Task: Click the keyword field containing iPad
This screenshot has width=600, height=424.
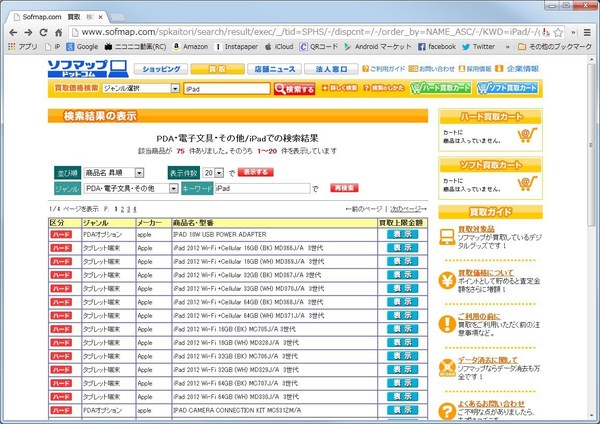Action: pyautogui.click(x=261, y=188)
